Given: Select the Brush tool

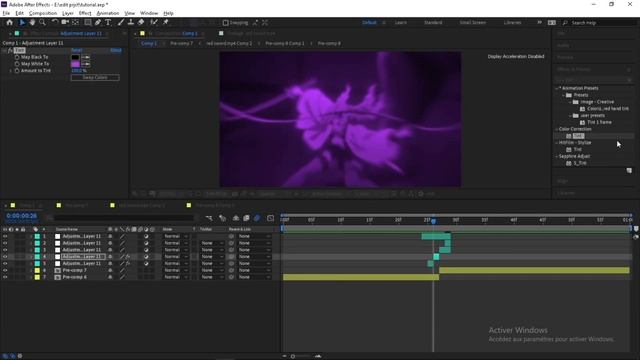Looking at the screenshot, I should 121,22.
